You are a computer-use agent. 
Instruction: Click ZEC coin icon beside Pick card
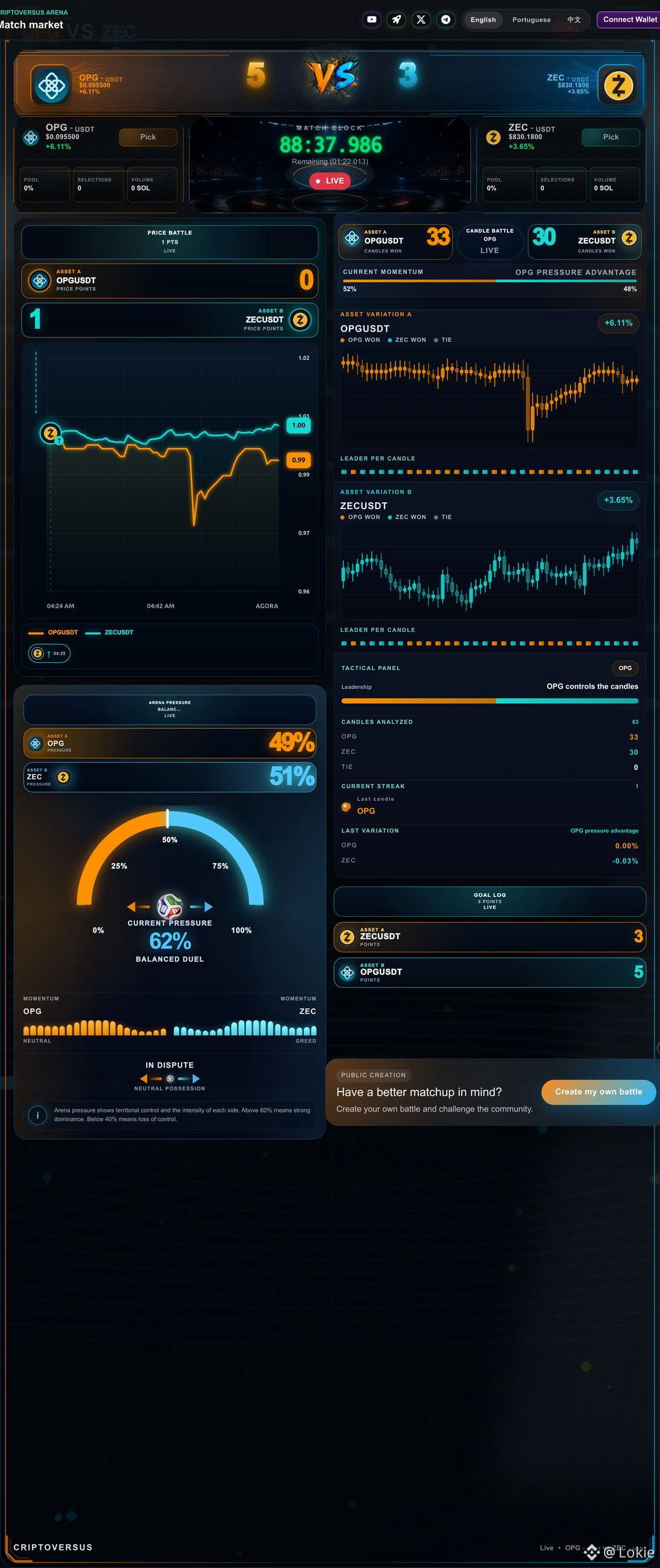coord(493,138)
